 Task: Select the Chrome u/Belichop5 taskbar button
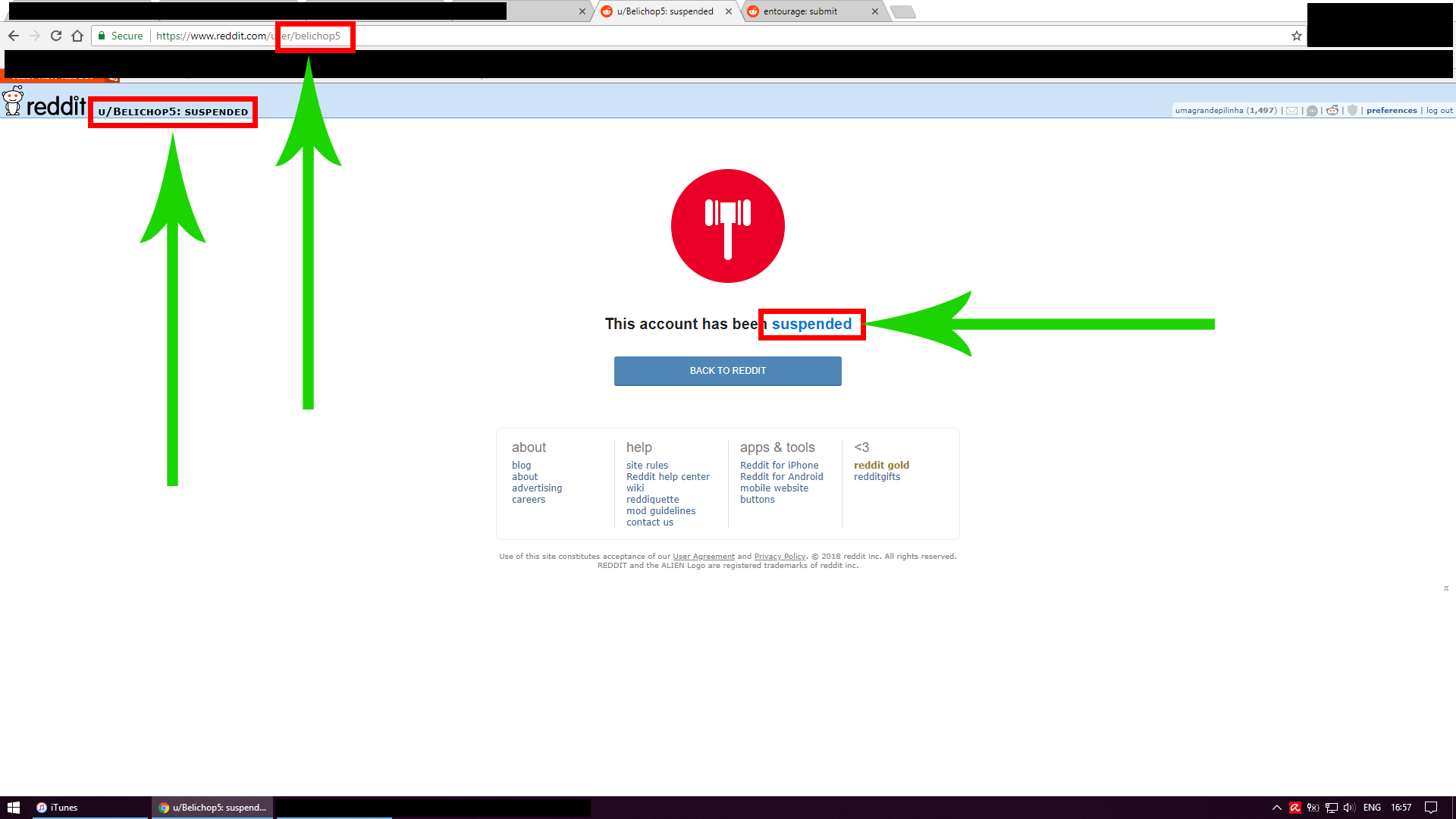pyautogui.click(x=212, y=808)
